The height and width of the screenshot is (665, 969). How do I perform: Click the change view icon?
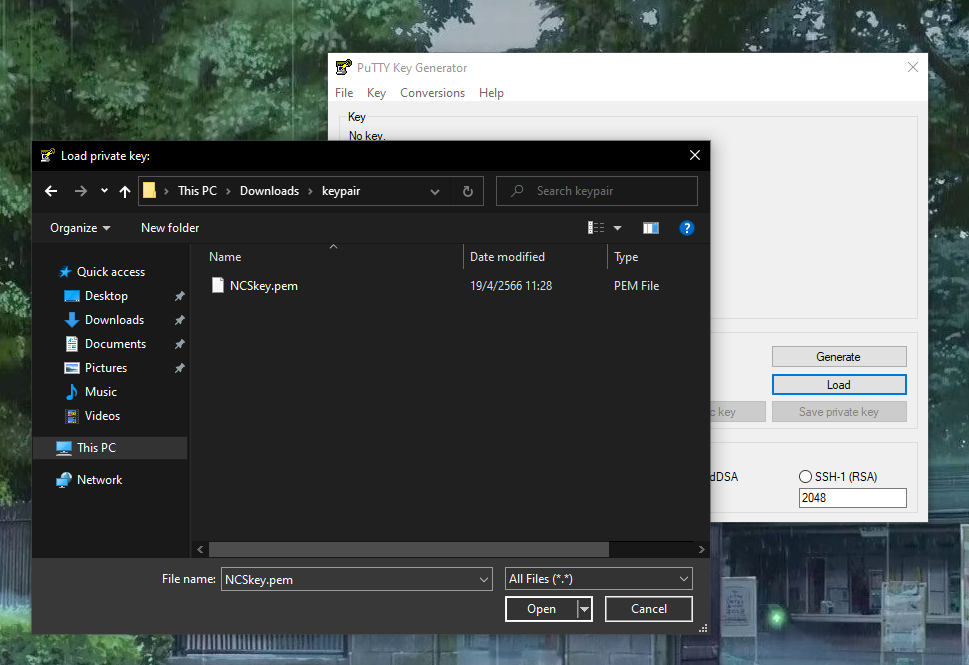point(597,228)
